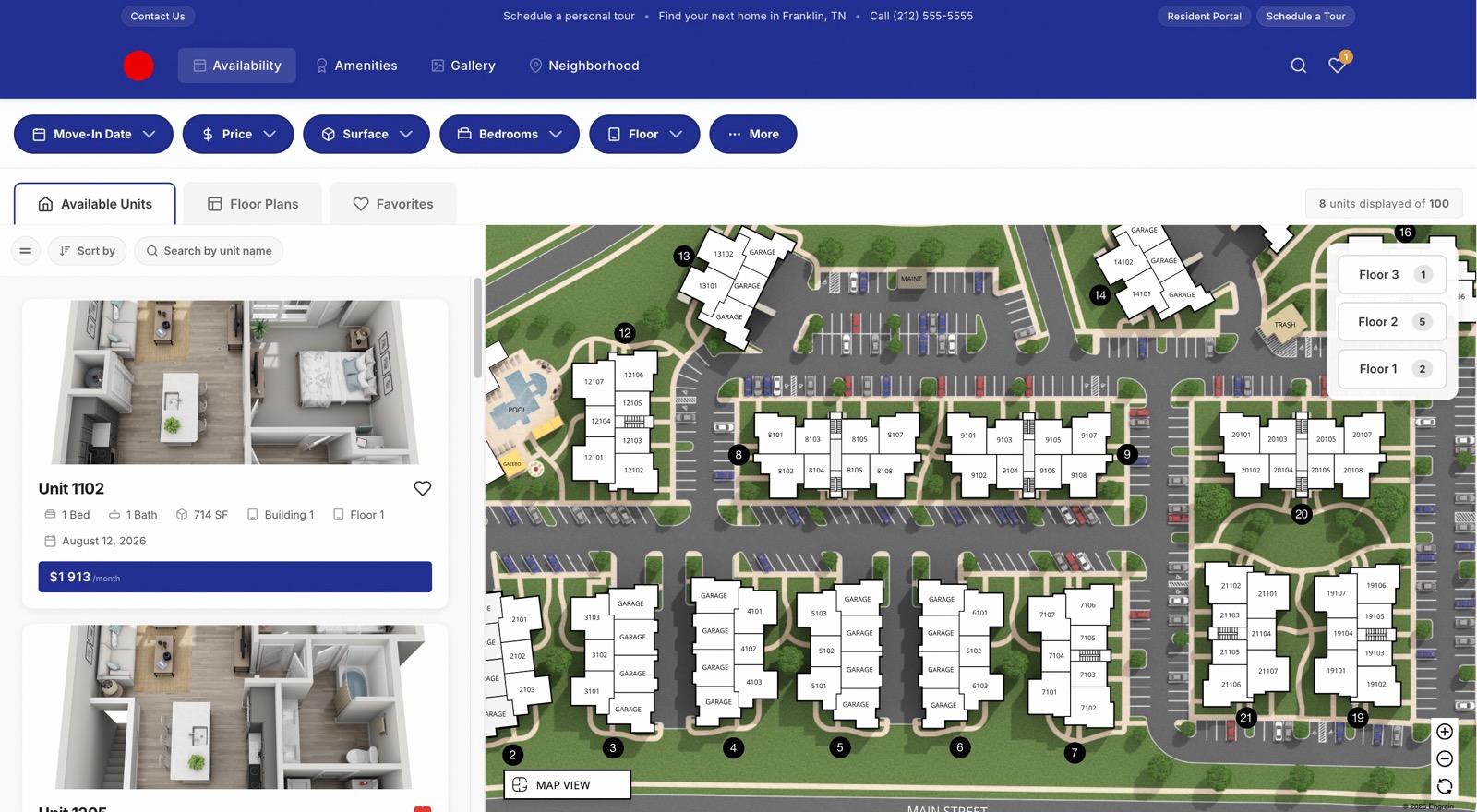The width and height of the screenshot is (1477, 812).
Task: Open the Resident Portal link
Action: pyautogui.click(x=1204, y=16)
